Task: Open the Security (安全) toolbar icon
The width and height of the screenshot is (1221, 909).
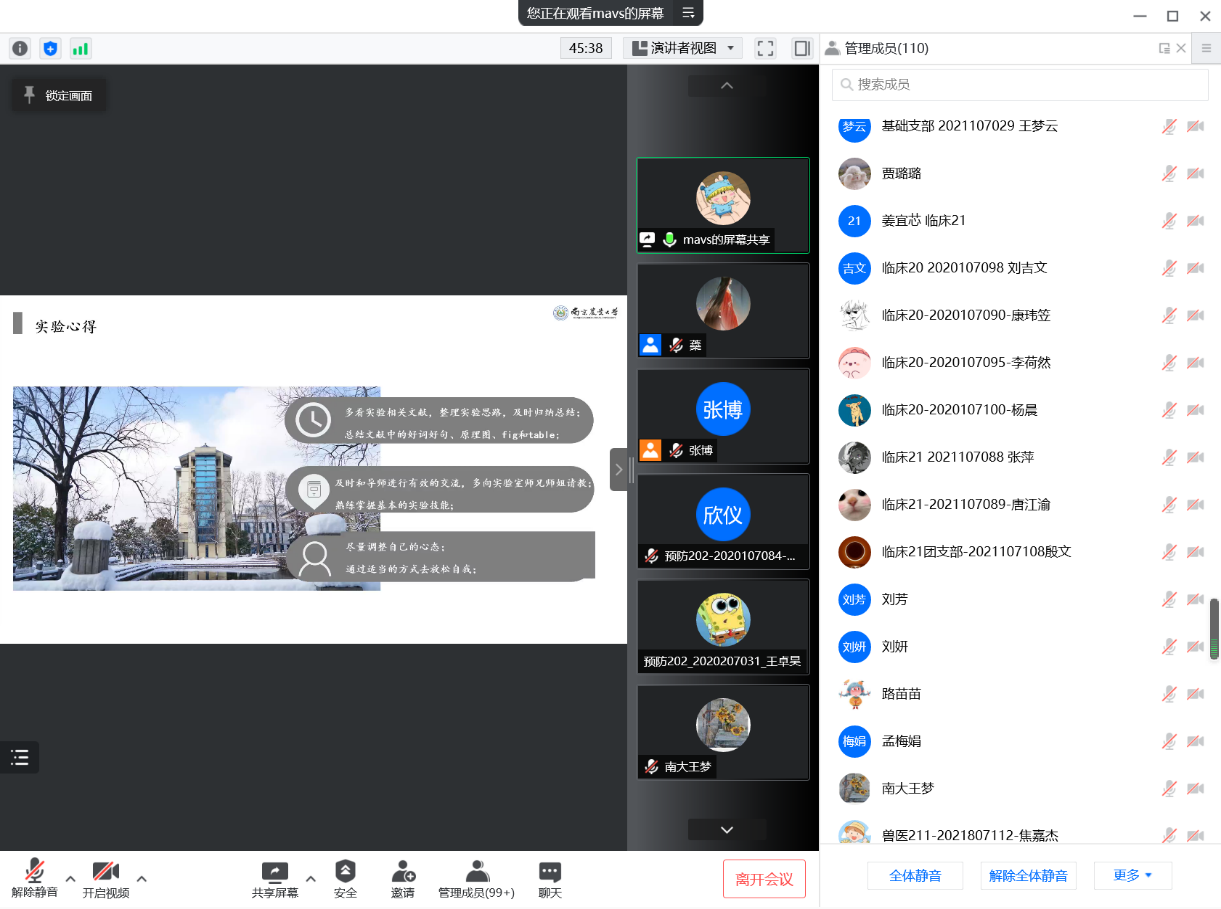Action: [x=345, y=879]
